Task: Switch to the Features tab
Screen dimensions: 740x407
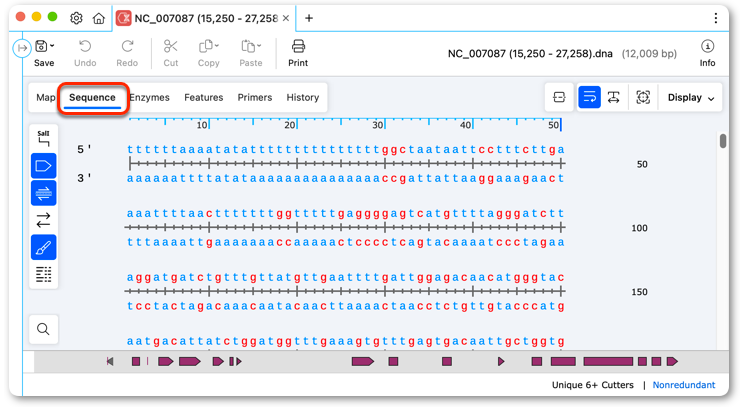Action: [x=203, y=97]
